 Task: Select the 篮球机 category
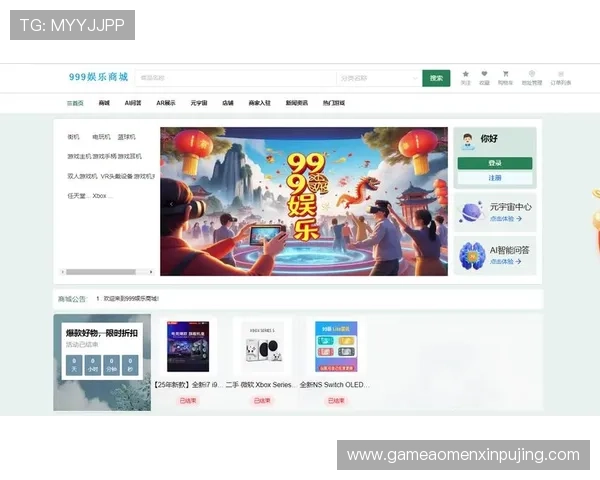click(x=126, y=137)
